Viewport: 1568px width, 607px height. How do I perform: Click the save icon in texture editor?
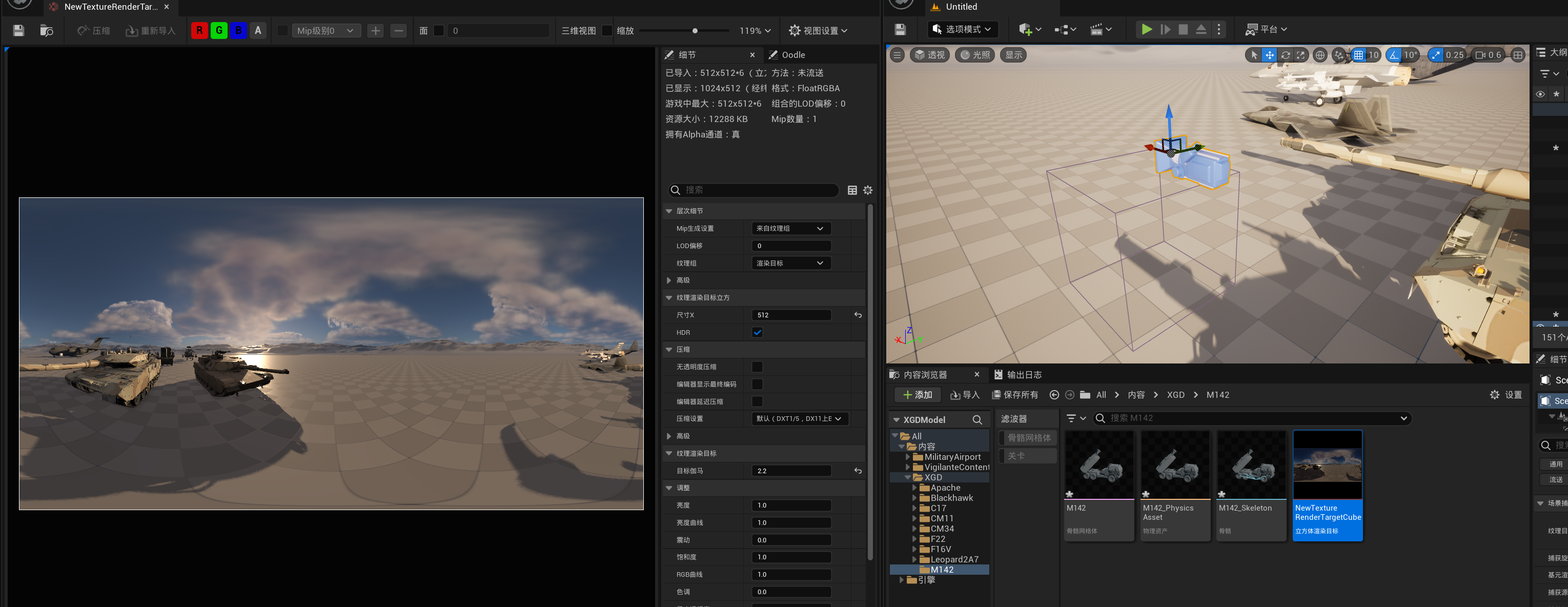18,30
